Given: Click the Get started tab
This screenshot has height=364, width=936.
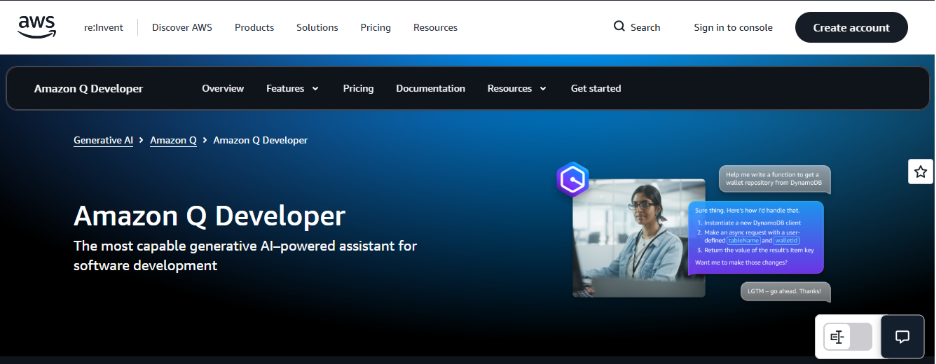Looking at the screenshot, I should point(596,88).
